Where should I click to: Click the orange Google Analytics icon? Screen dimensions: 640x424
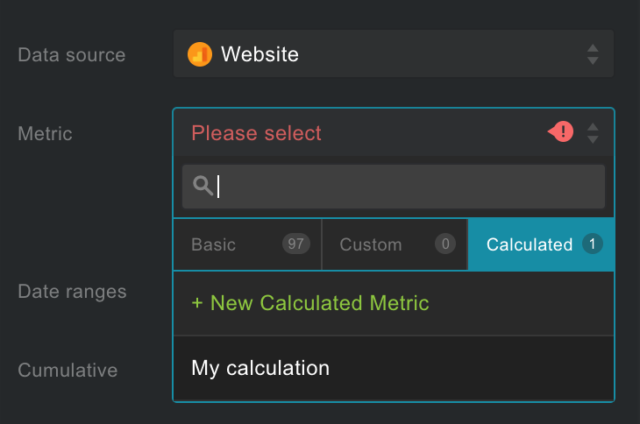click(199, 54)
